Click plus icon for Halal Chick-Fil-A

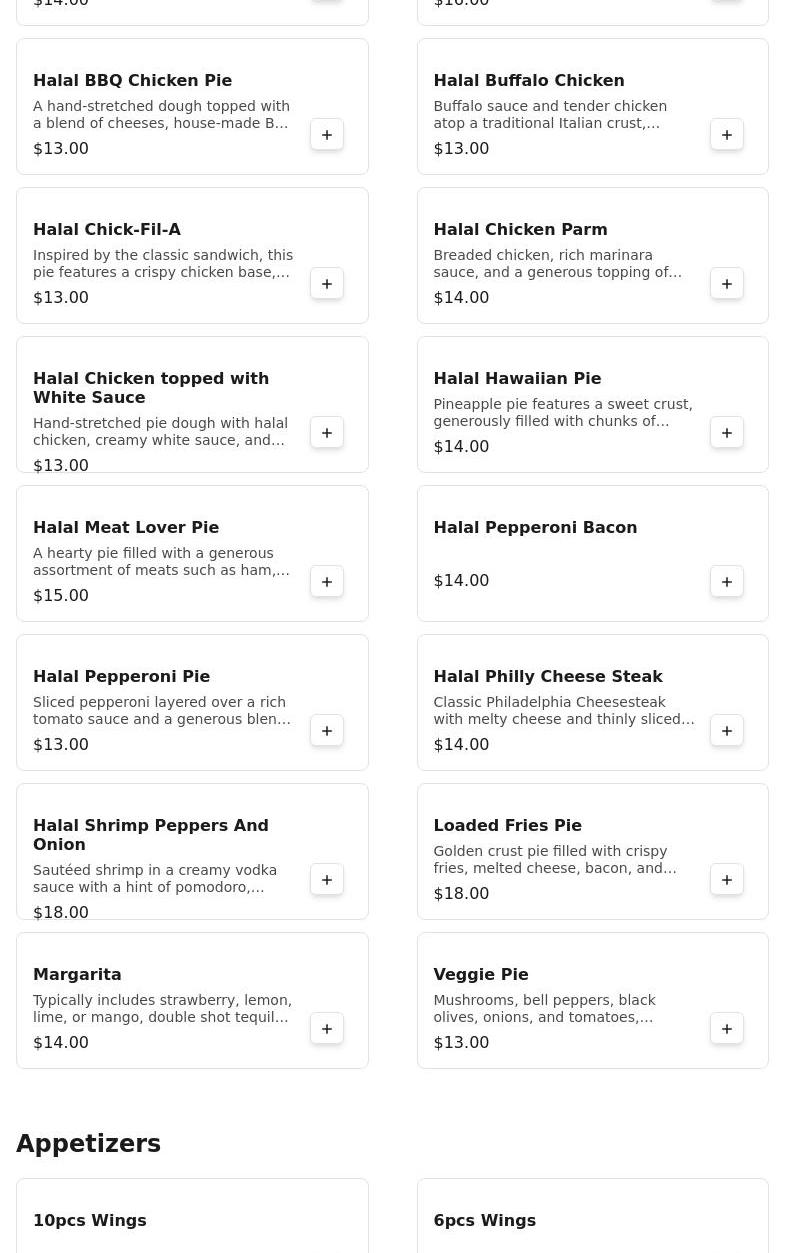point(327,284)
